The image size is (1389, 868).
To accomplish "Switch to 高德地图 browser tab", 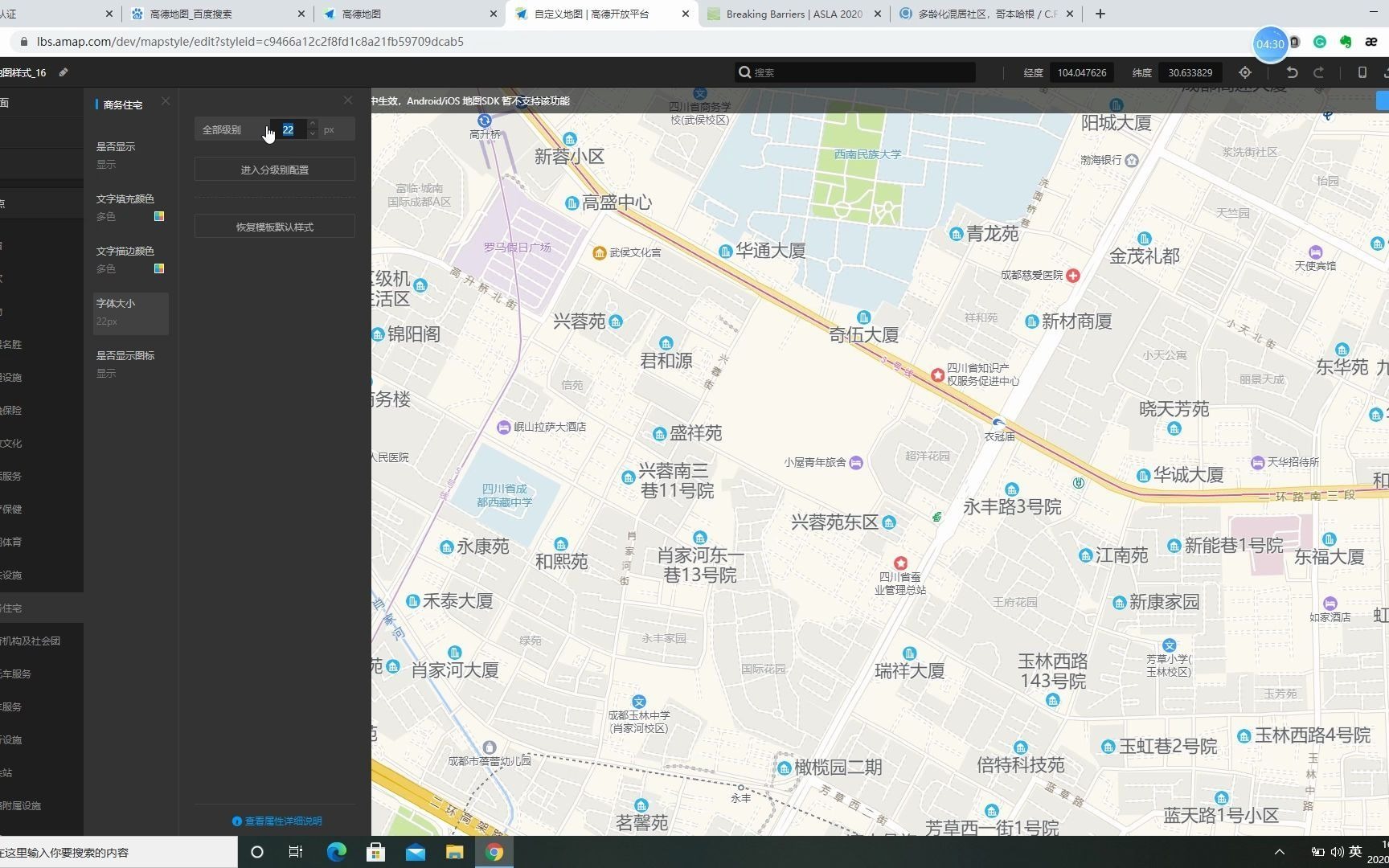I will 410,14.
